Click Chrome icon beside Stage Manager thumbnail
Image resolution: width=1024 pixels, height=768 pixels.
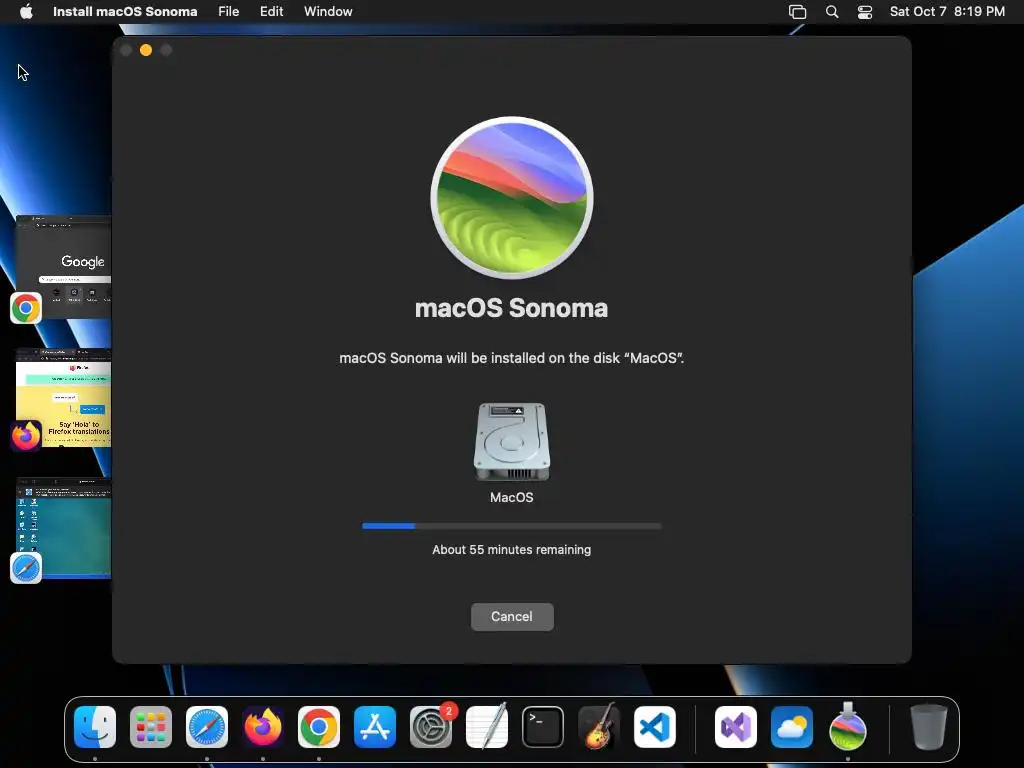pos(26,308)
